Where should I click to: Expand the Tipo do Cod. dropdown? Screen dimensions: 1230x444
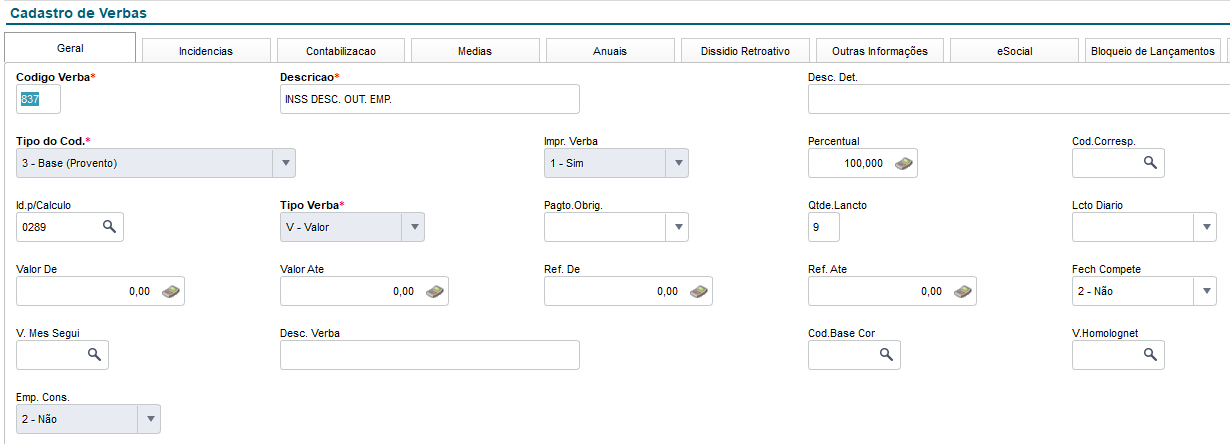click(284, 163)
